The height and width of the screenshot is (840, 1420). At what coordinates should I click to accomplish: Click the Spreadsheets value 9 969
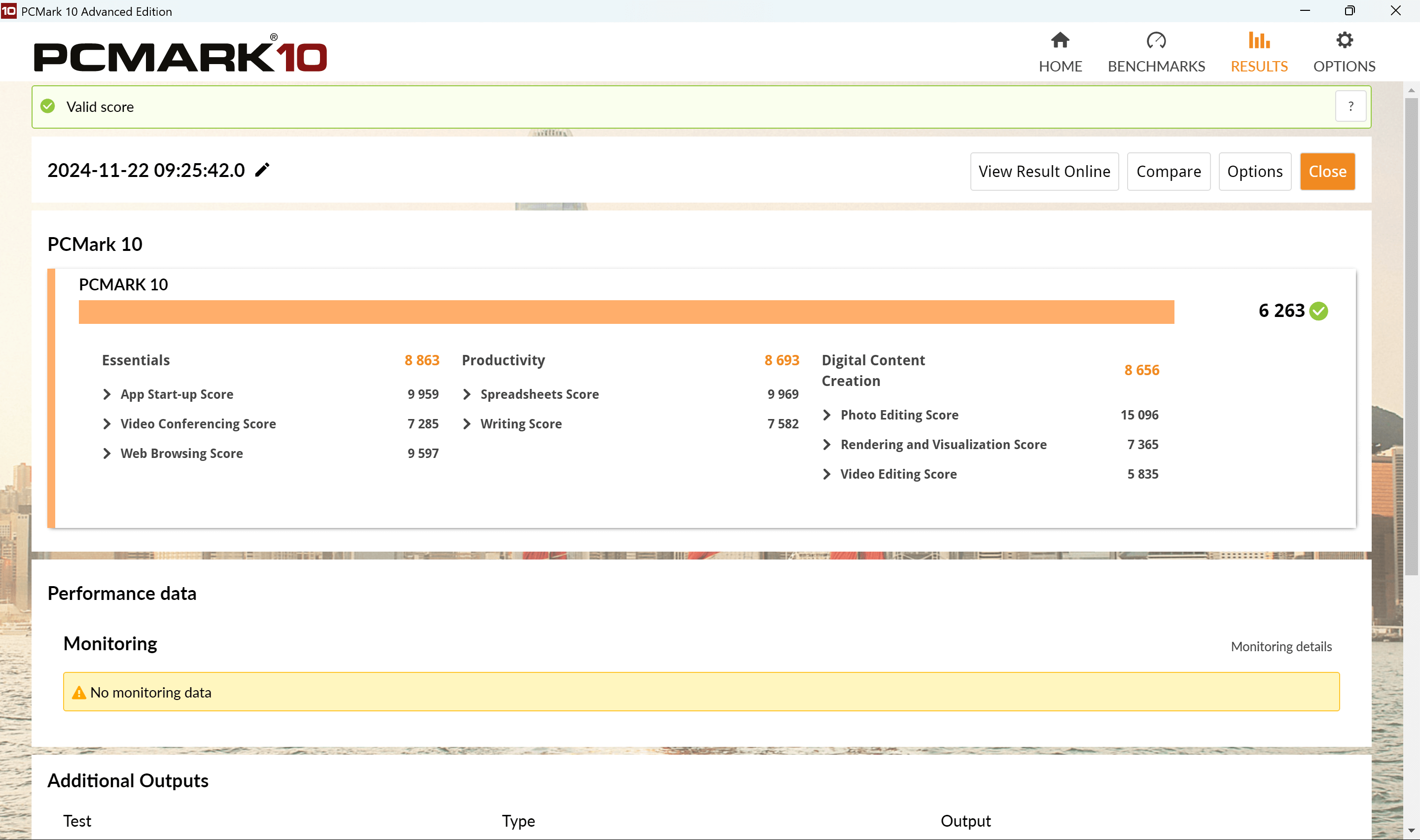[783, 394]
